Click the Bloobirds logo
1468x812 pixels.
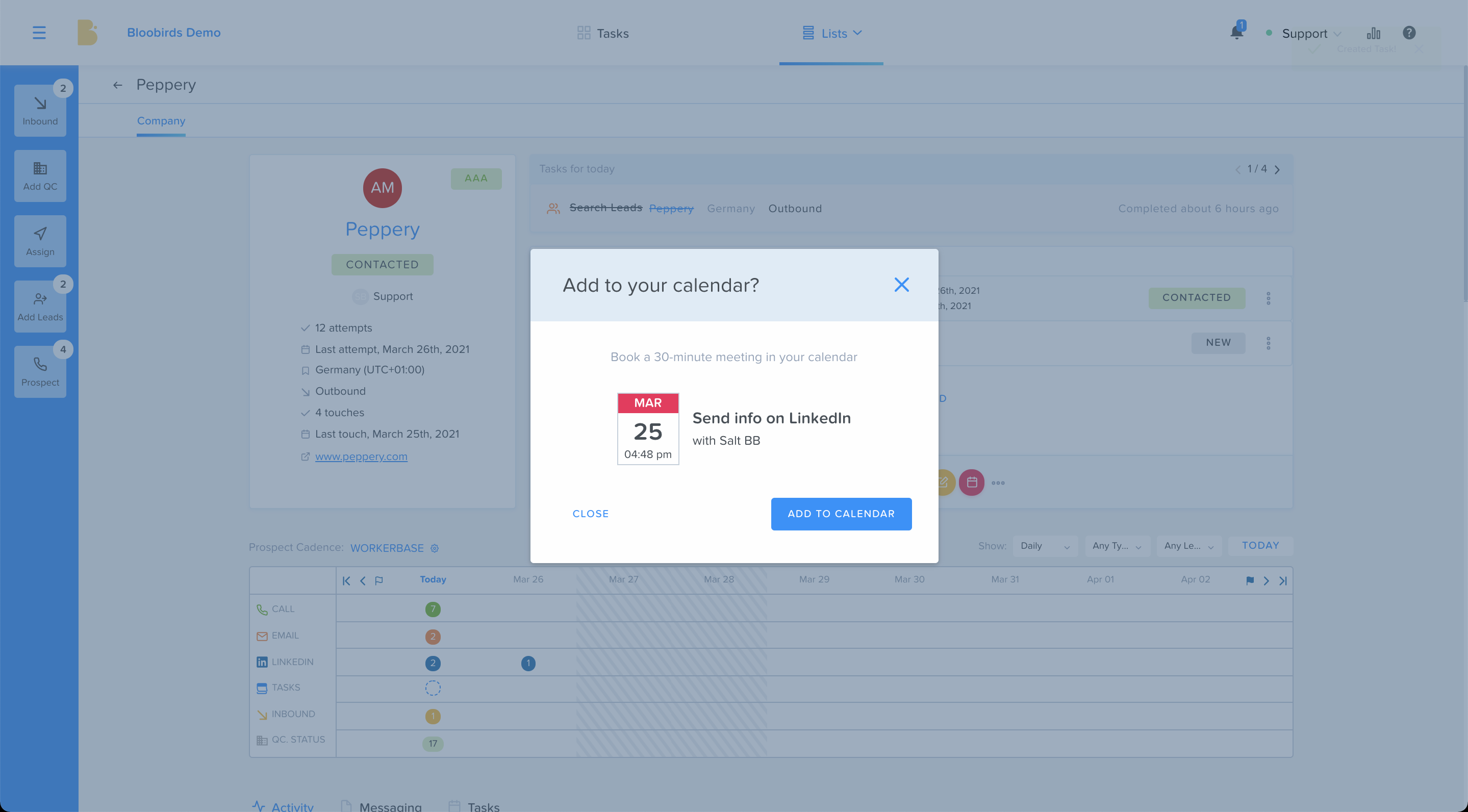tap(87, 33)
